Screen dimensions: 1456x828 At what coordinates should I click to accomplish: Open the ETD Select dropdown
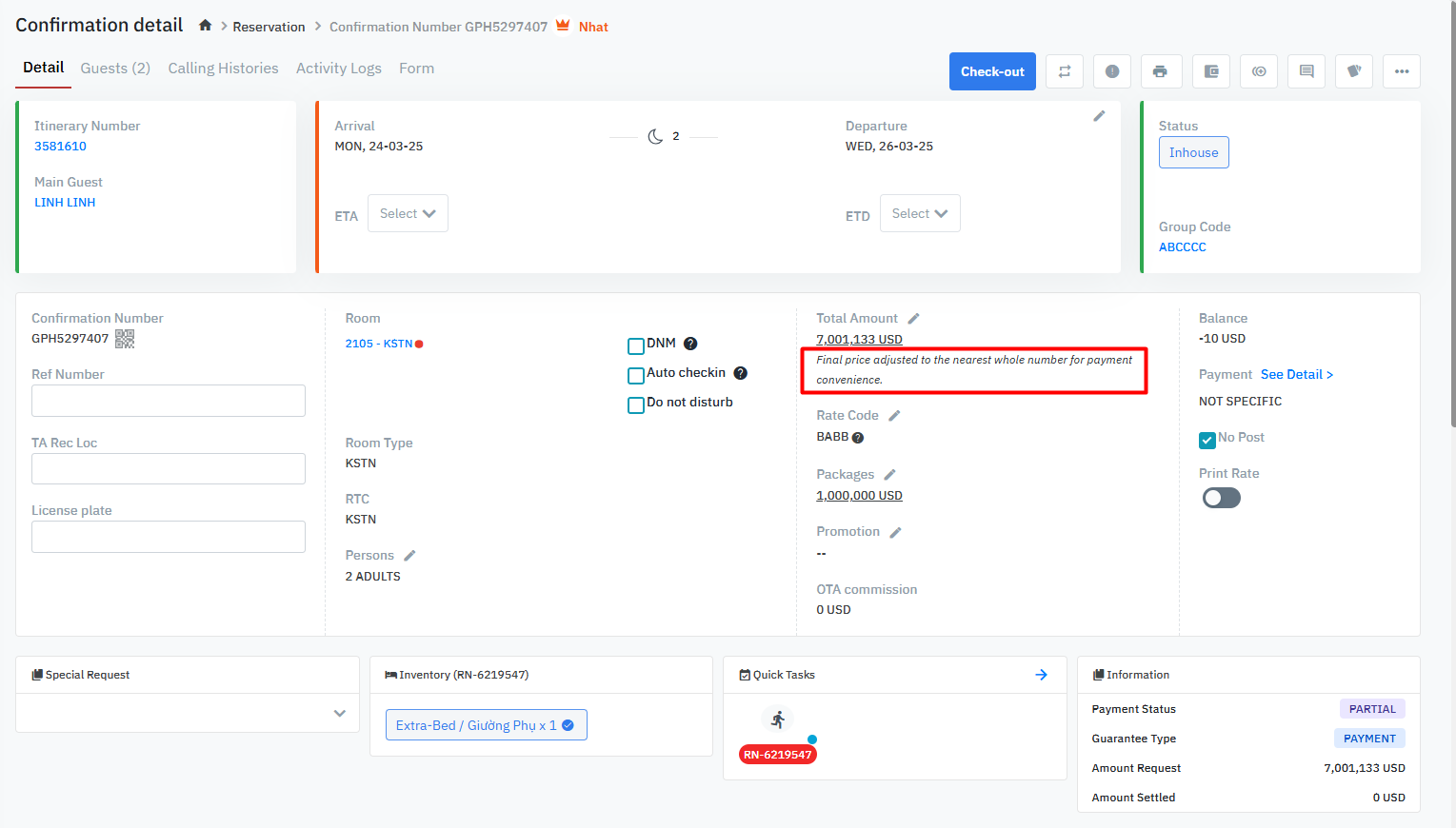(919, 214)
